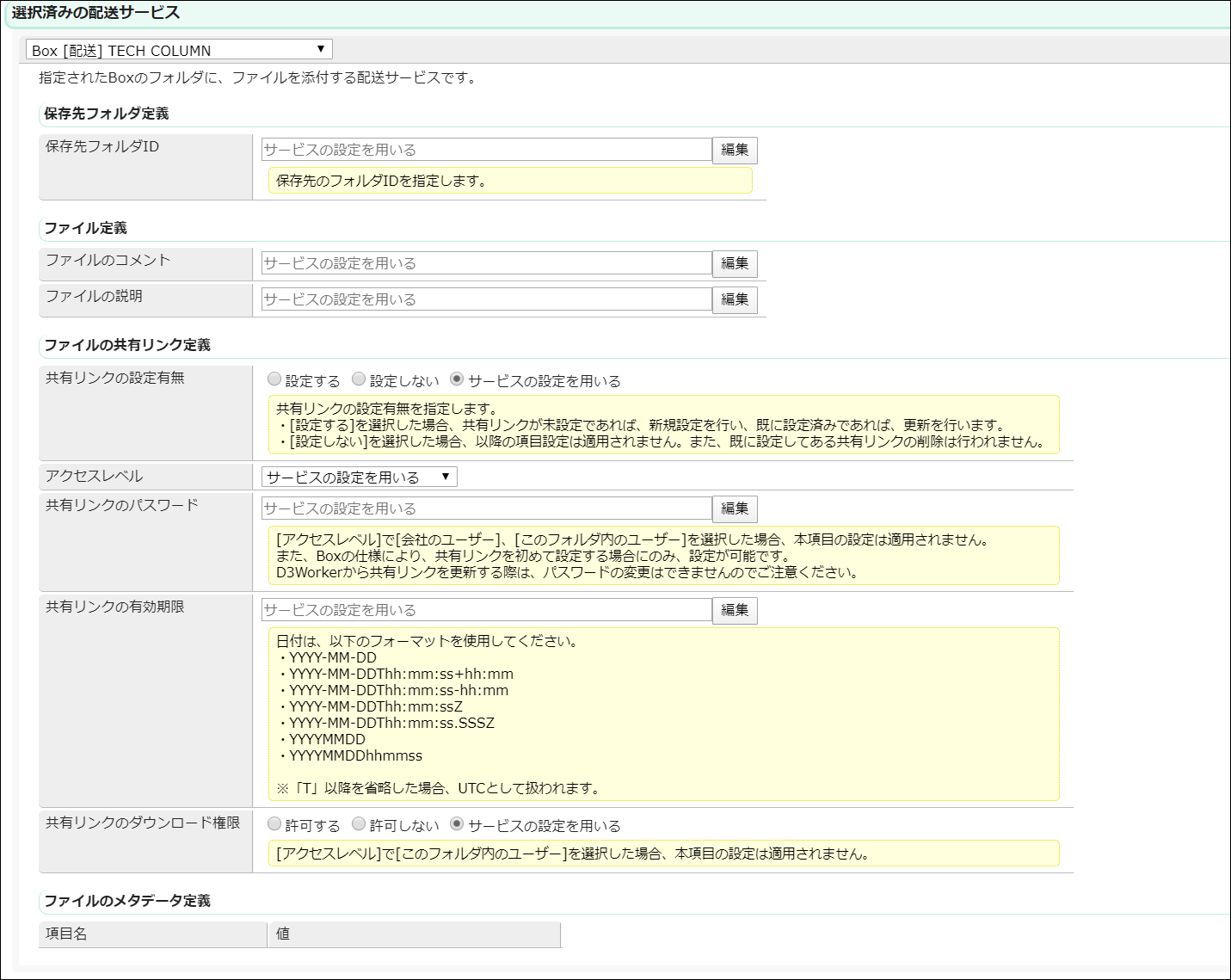Expand the アクセスレベル dropdown
Screen dimensions: 1231x980
coord(359,477)
